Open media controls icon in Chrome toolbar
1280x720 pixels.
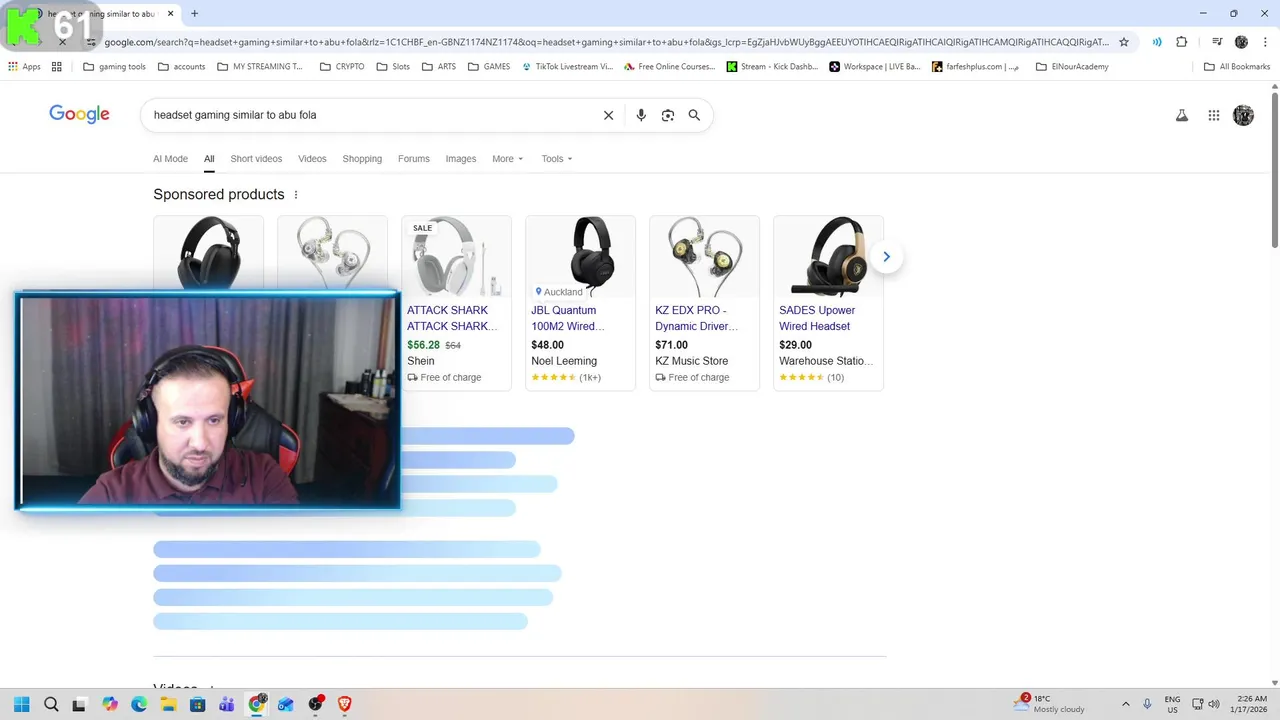(1217, 42)
